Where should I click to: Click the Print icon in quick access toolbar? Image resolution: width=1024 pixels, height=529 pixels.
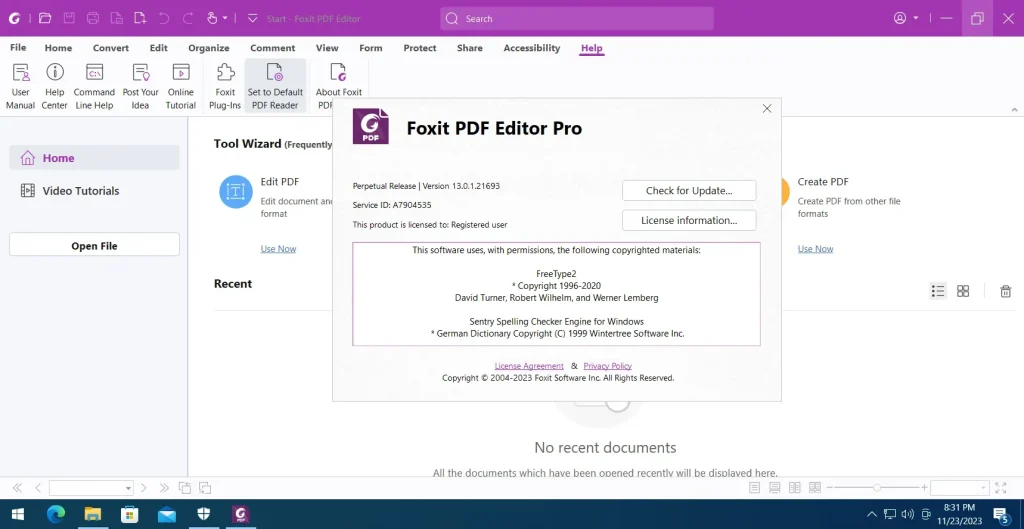pyautogui.click(x=93, y=18)
